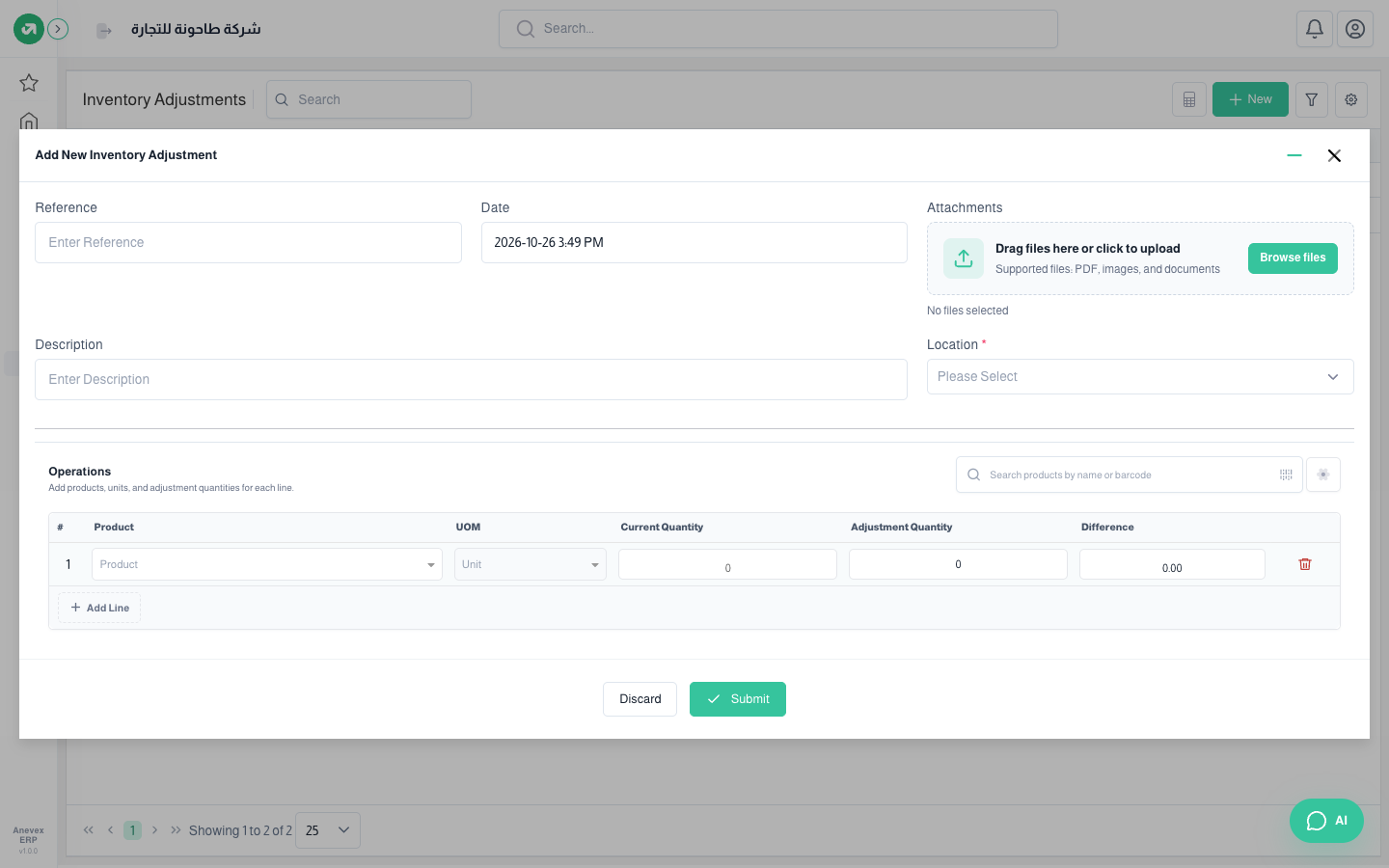Expand the sidebar with the chevron arrow
The height and width of the screenshot is (868, 1389).
point(58,29)
